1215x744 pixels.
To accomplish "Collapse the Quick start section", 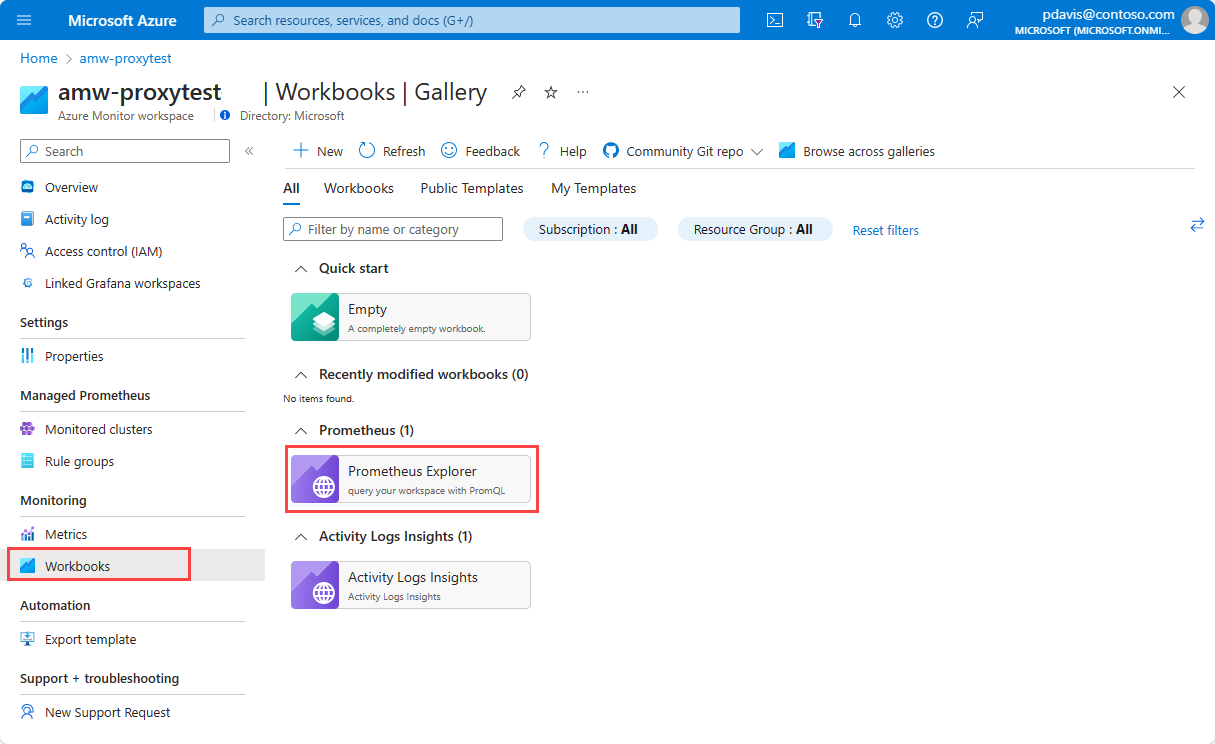I will [300, 268].
